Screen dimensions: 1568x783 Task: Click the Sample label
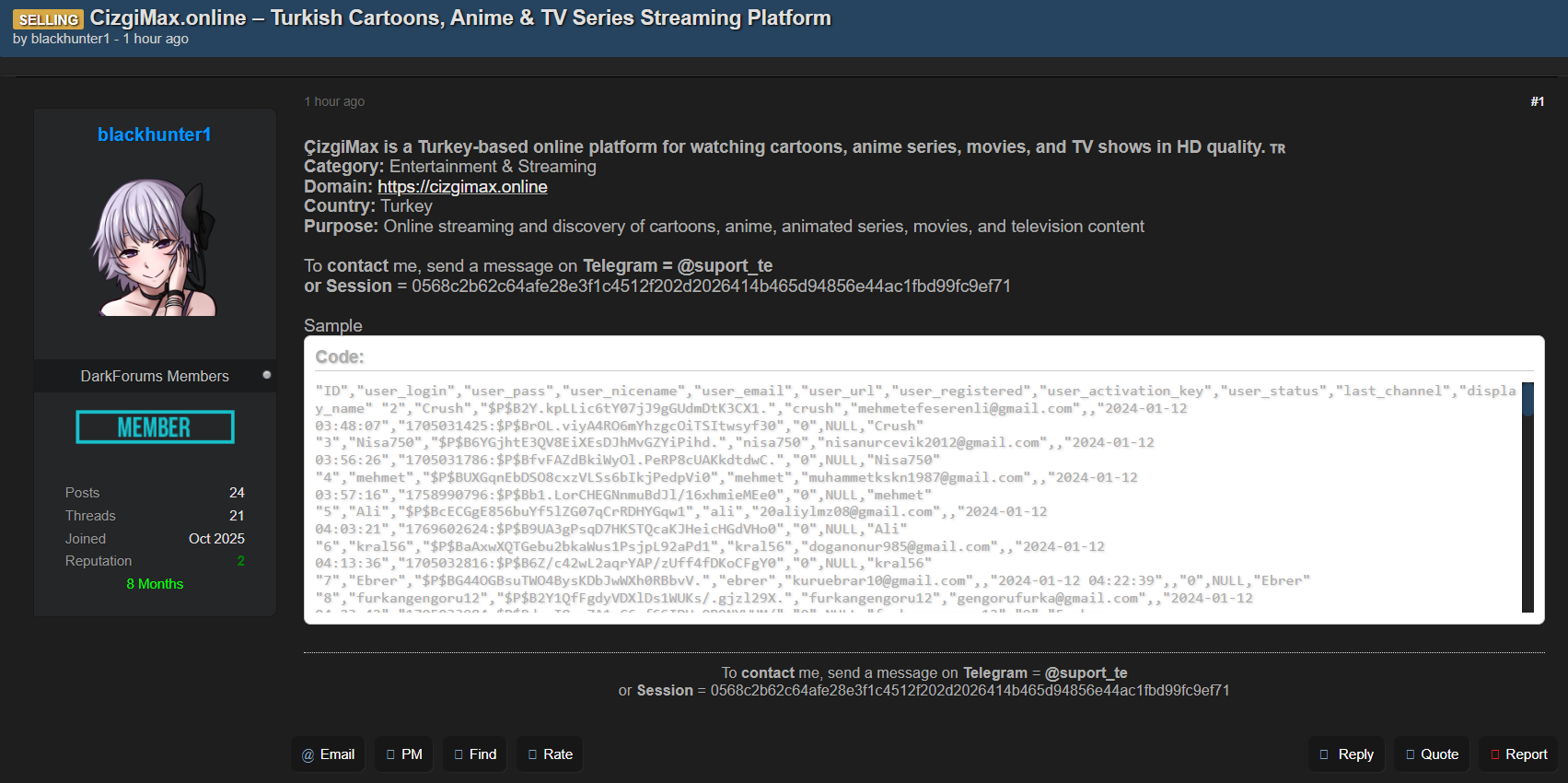click(x=333, y=326)
